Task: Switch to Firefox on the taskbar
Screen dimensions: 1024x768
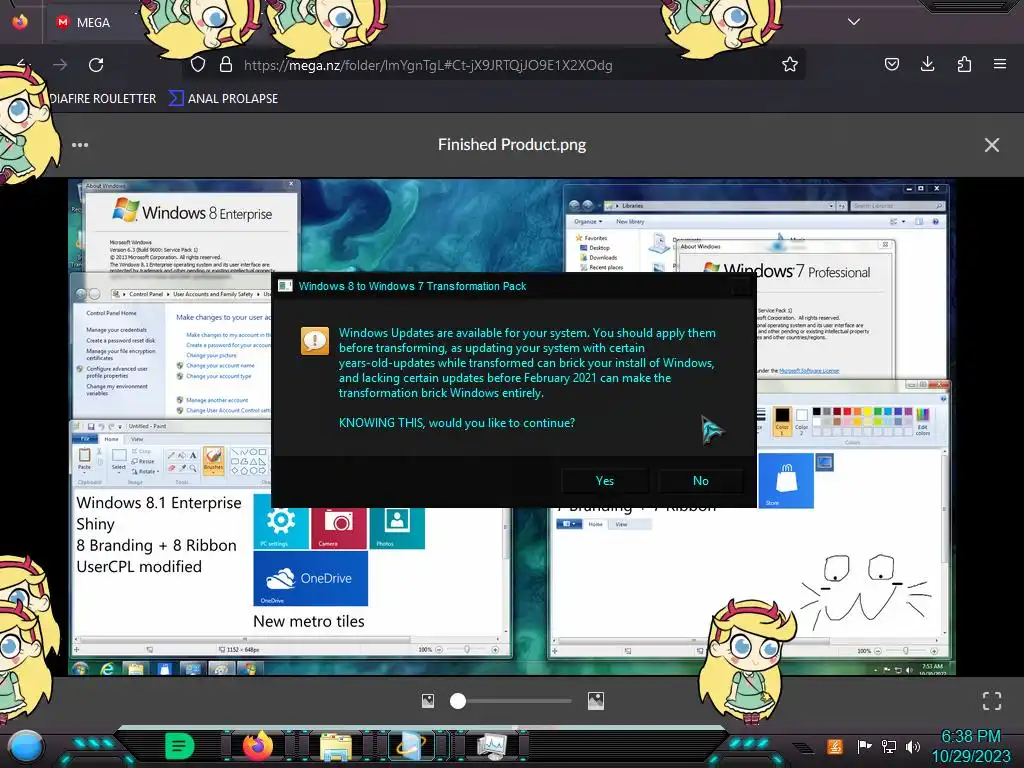Action: [x=257, y=746]
